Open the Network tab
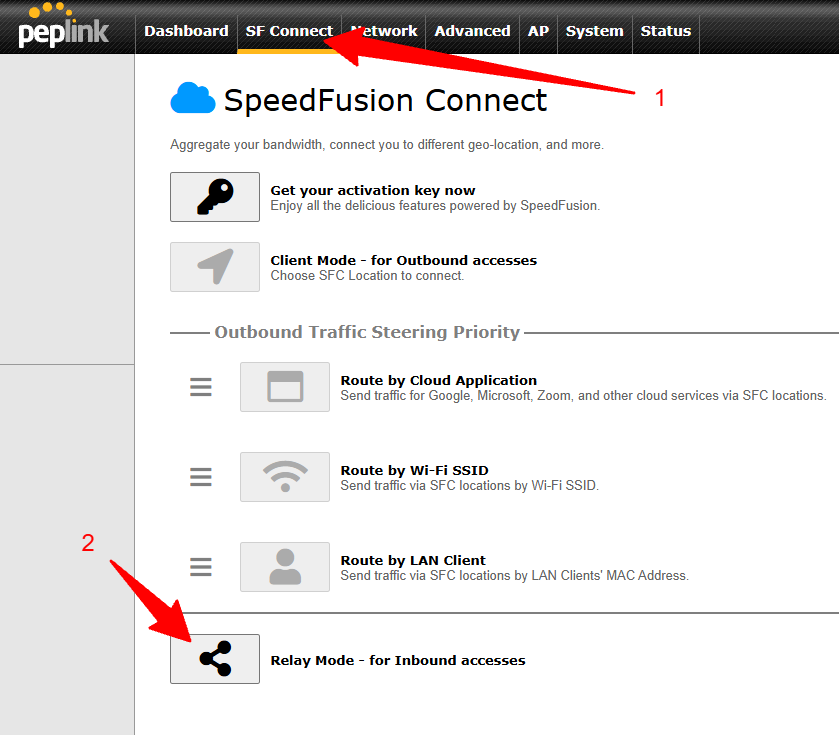Viewport: 839px width, 735px height. coord(384,31)
